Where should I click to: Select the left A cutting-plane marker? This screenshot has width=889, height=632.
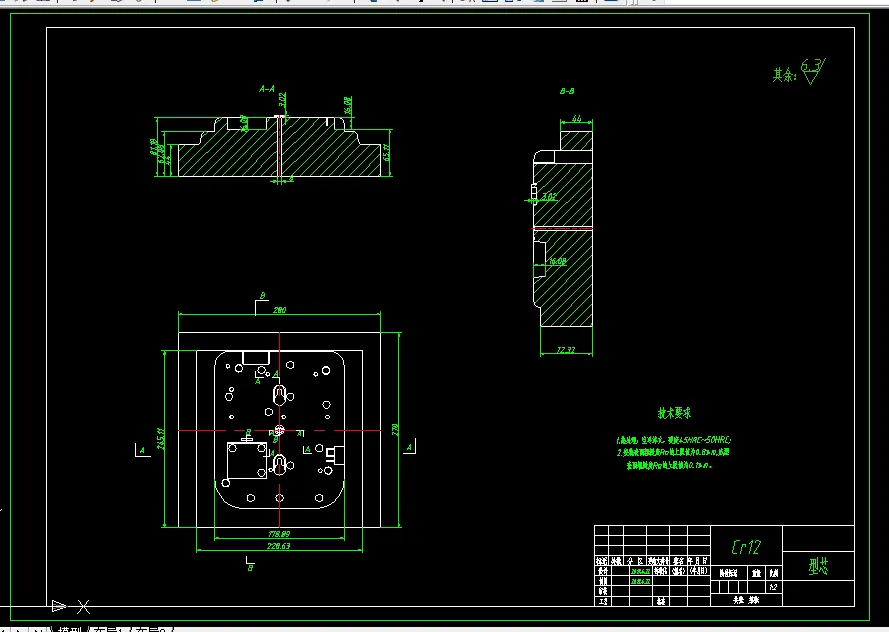coord(142,450)
